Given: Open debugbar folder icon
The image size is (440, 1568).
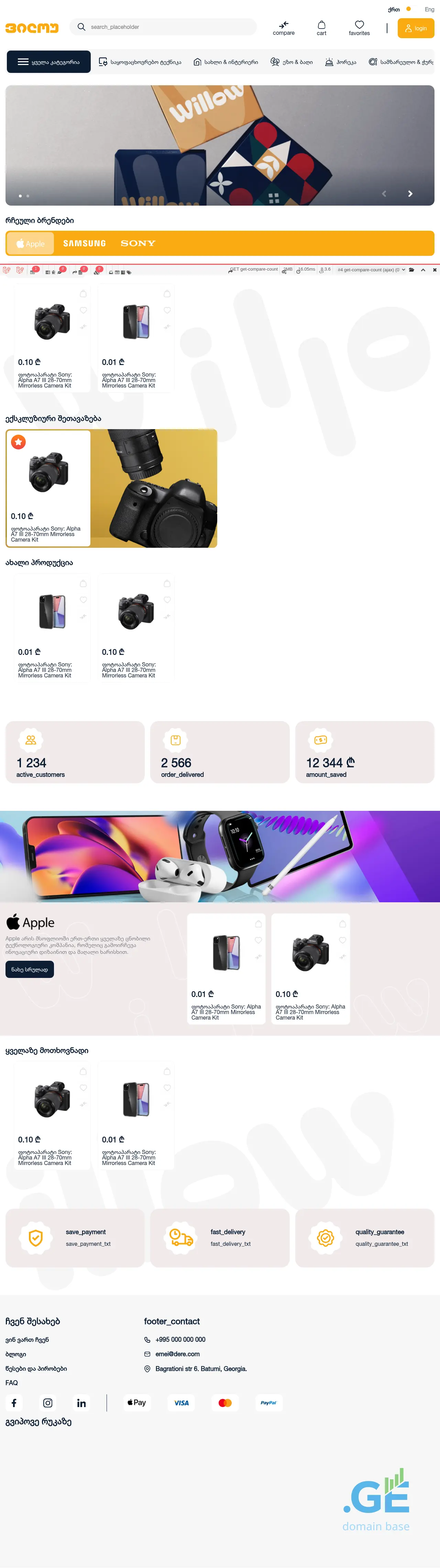Looking at the screenshot, I should (x=412, y=270).
